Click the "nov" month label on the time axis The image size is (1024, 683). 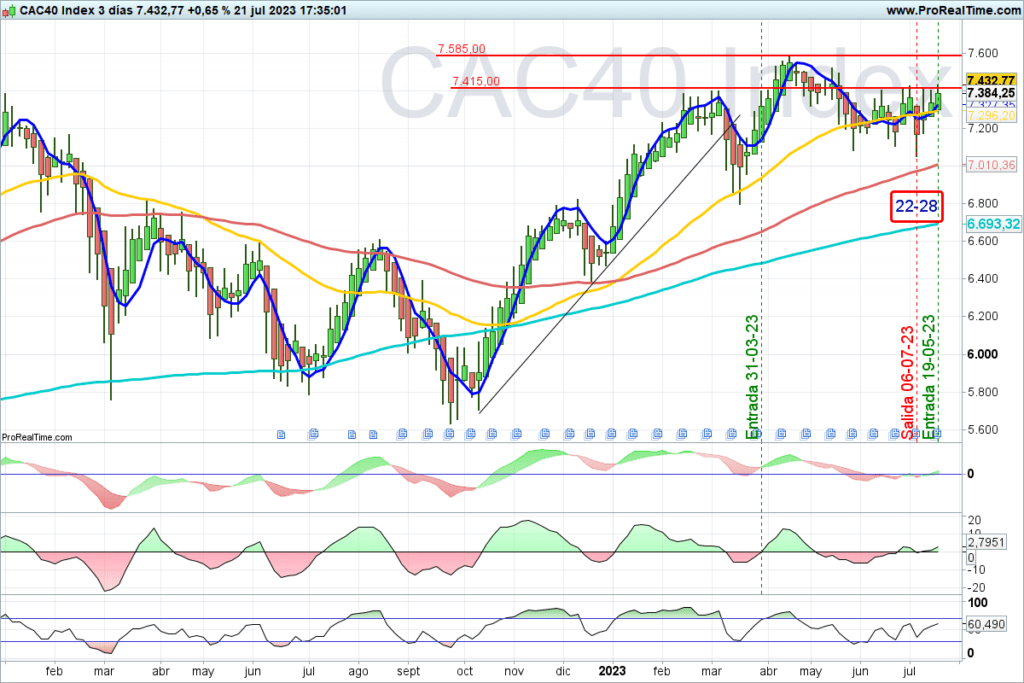[514, 671]
